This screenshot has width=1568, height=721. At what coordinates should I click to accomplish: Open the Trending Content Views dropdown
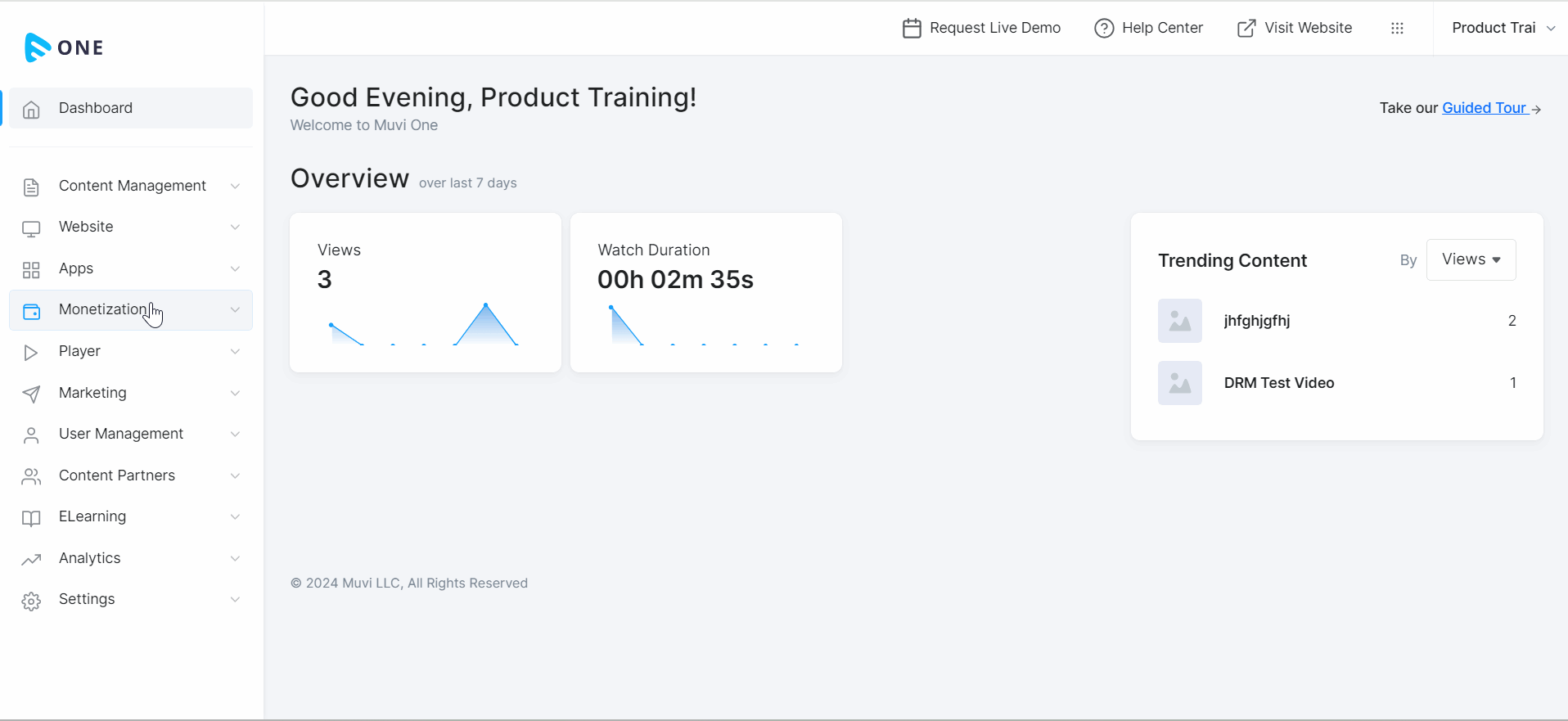click(x=1471, y=259)
